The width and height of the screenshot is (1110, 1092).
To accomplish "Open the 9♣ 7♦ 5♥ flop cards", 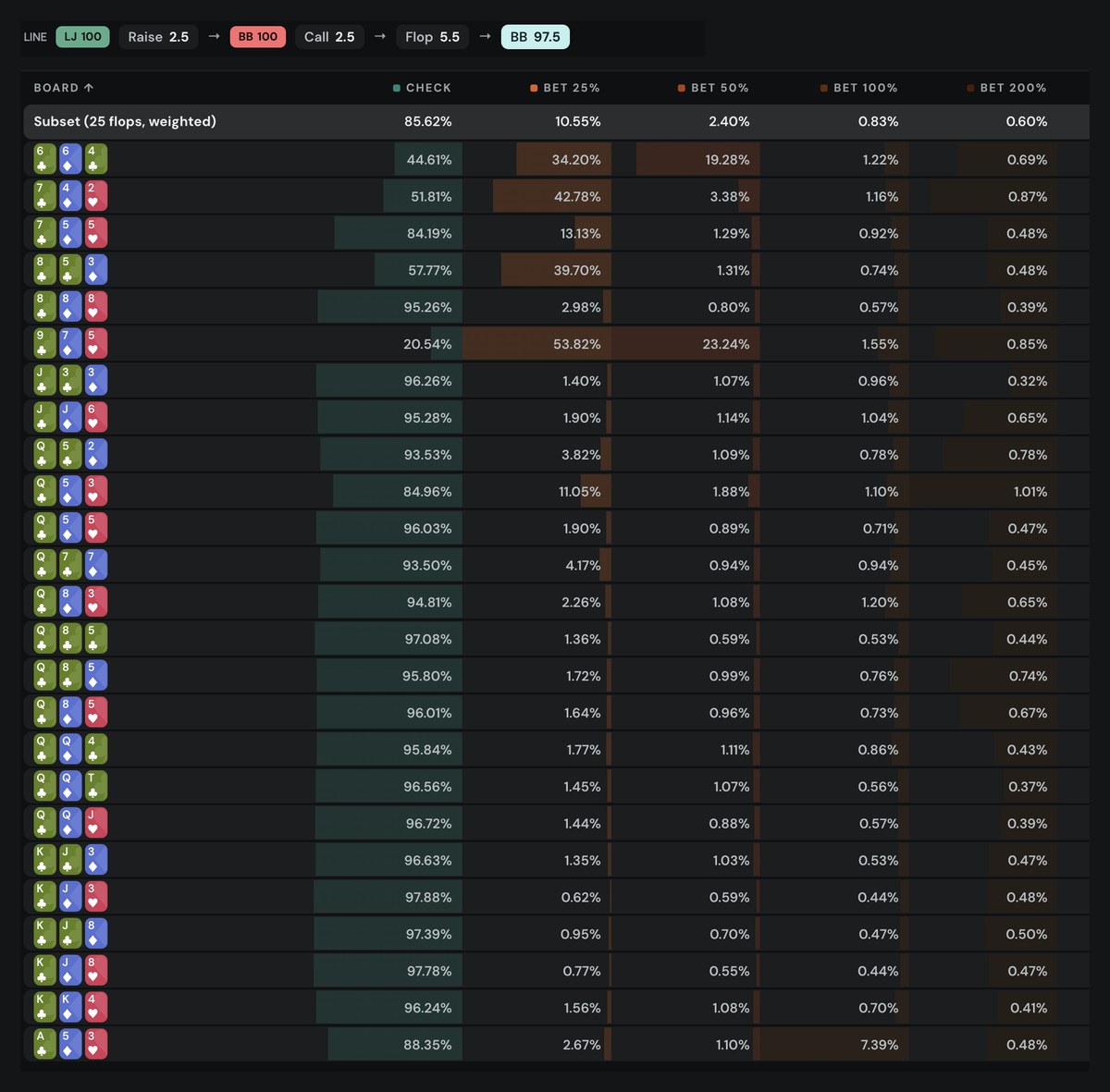I will tap(70, 344).
